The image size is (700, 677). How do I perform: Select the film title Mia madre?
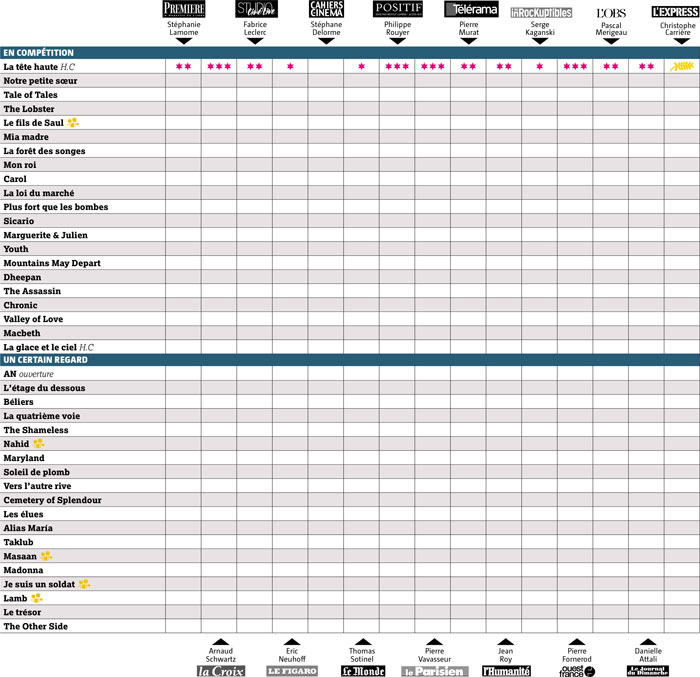pos(26,137)
